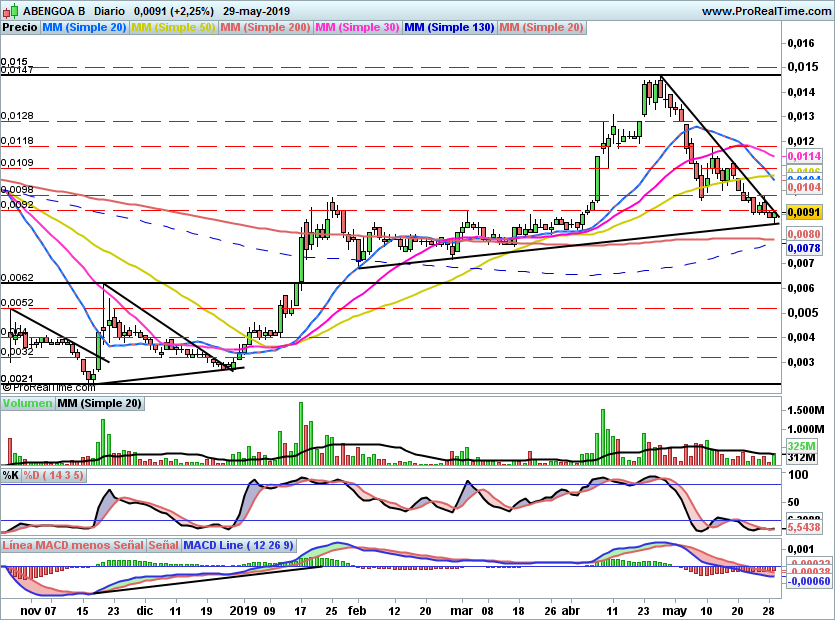Click the magenta 0,0114 moving average tag

[x=804, y=156]
